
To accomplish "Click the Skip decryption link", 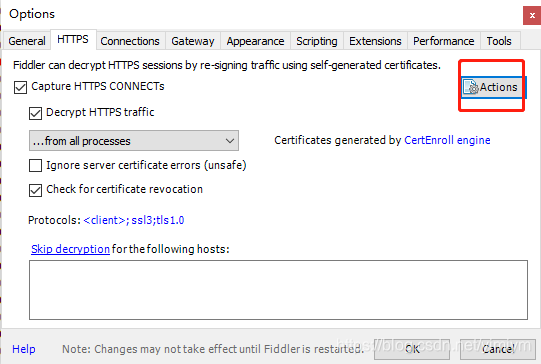I will 70,249.
